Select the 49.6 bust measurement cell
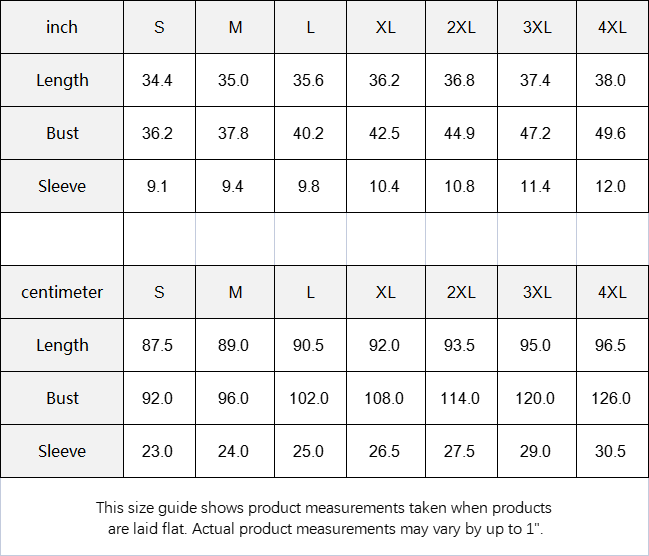This screenshot has height=556, width=649. coord(610,133)
